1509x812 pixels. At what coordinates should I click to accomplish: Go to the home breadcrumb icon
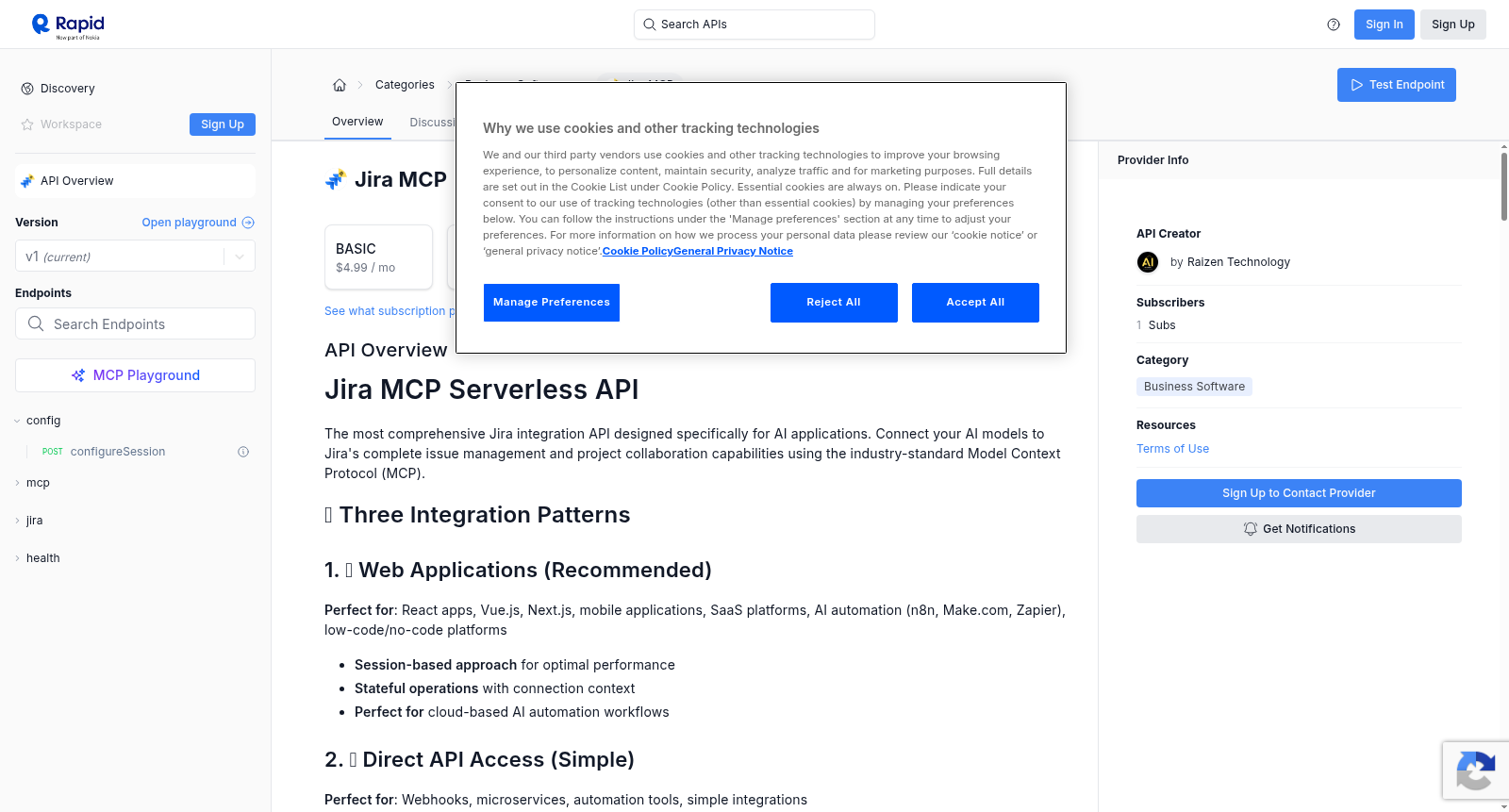pos(340,85)
